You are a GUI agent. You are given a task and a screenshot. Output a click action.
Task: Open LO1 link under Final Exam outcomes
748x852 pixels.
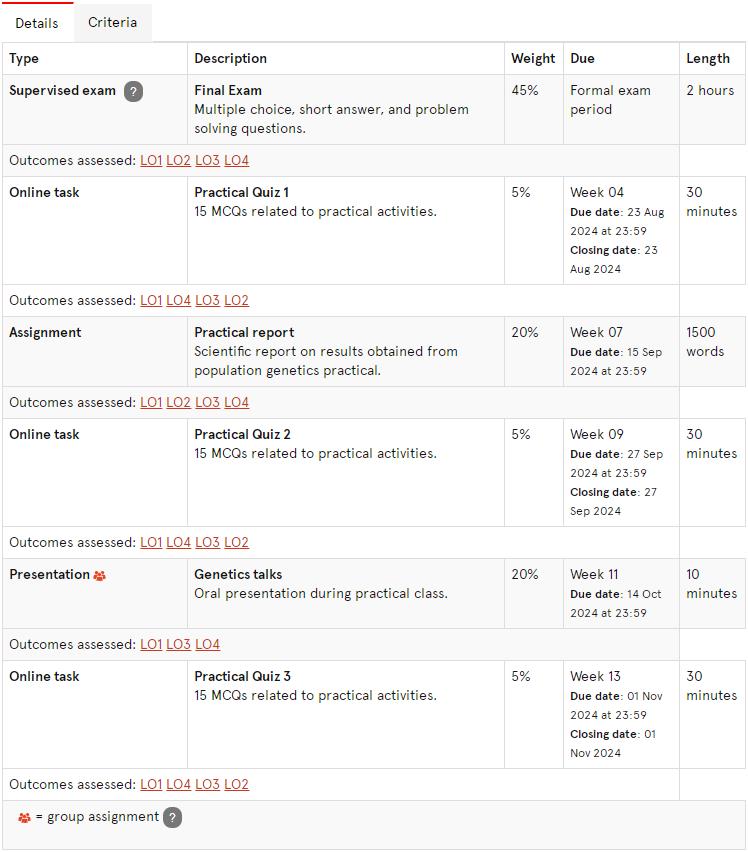(x=151, y=160)
